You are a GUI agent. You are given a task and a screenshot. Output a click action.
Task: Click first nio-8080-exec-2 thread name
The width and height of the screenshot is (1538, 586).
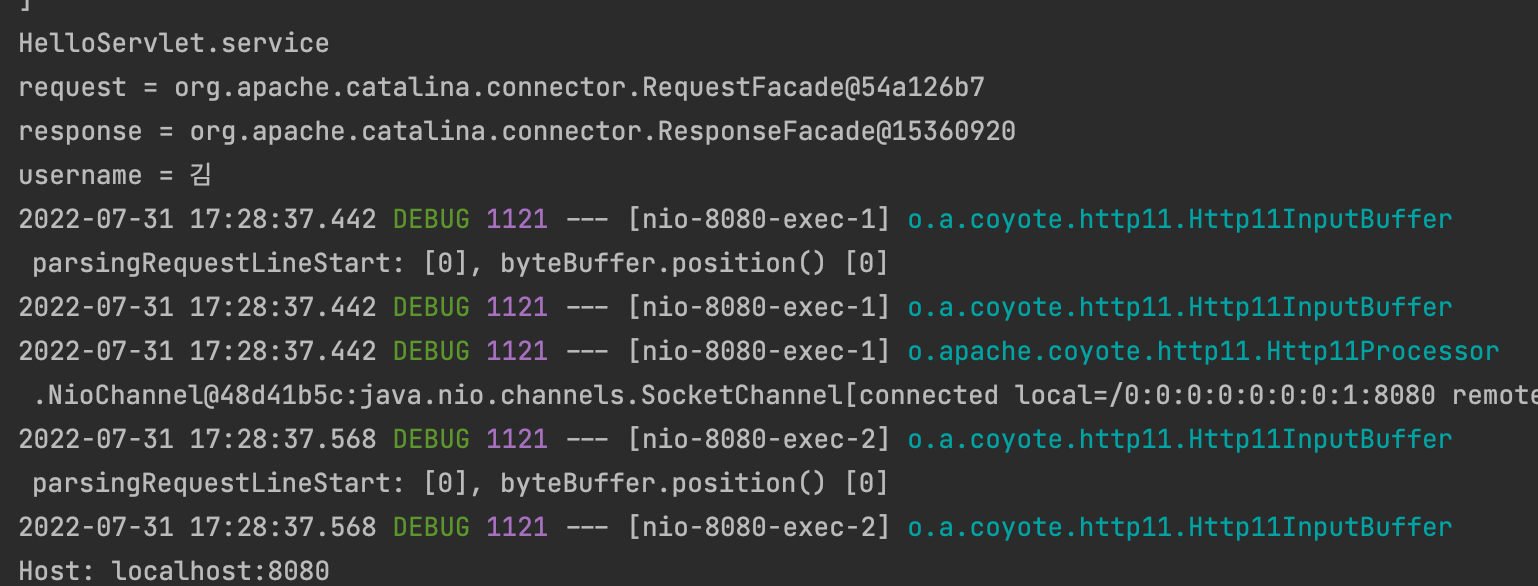pyautogui.click(x=759, y=440)
